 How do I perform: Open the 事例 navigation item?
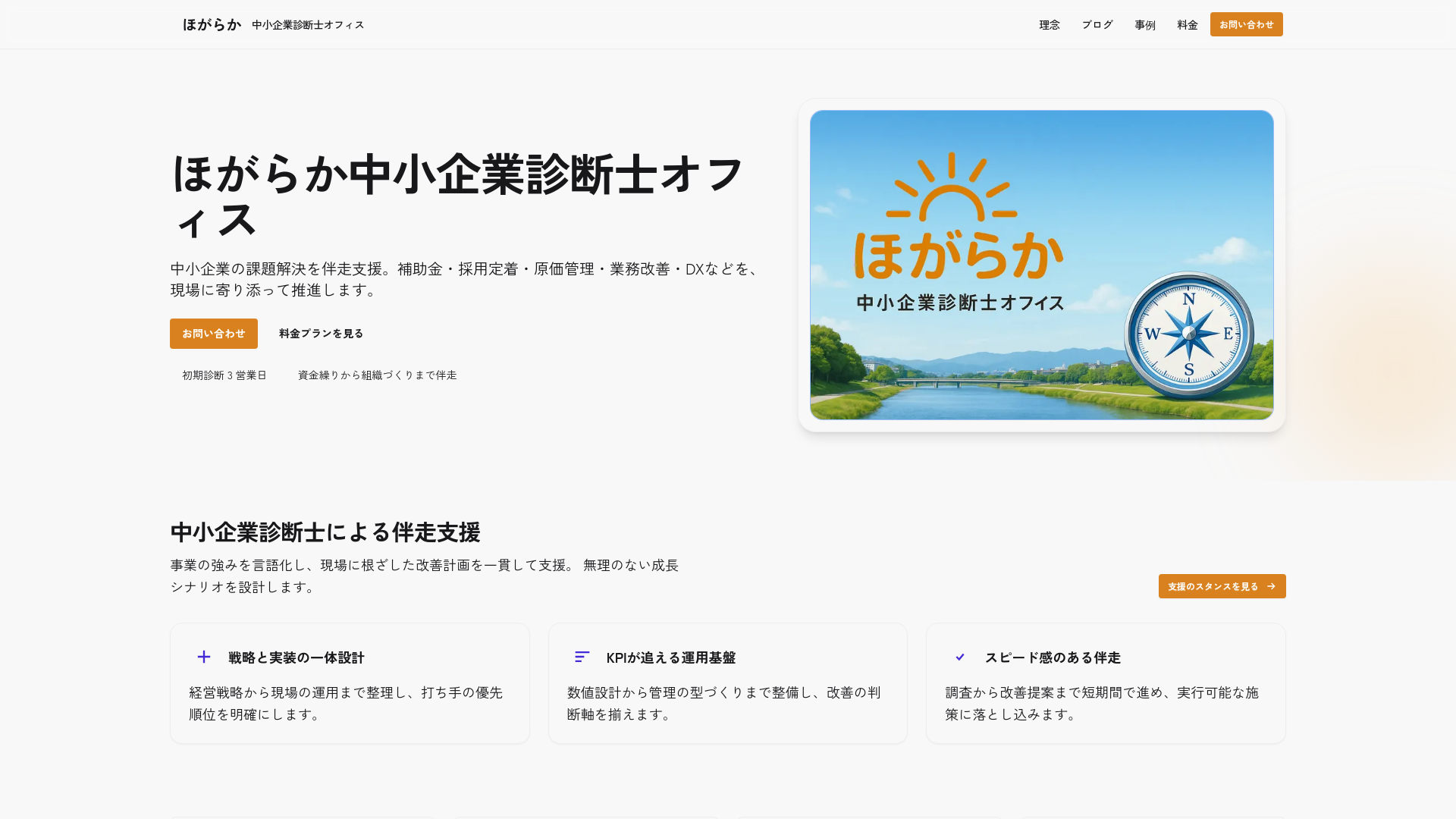(x=1145, y=25)
